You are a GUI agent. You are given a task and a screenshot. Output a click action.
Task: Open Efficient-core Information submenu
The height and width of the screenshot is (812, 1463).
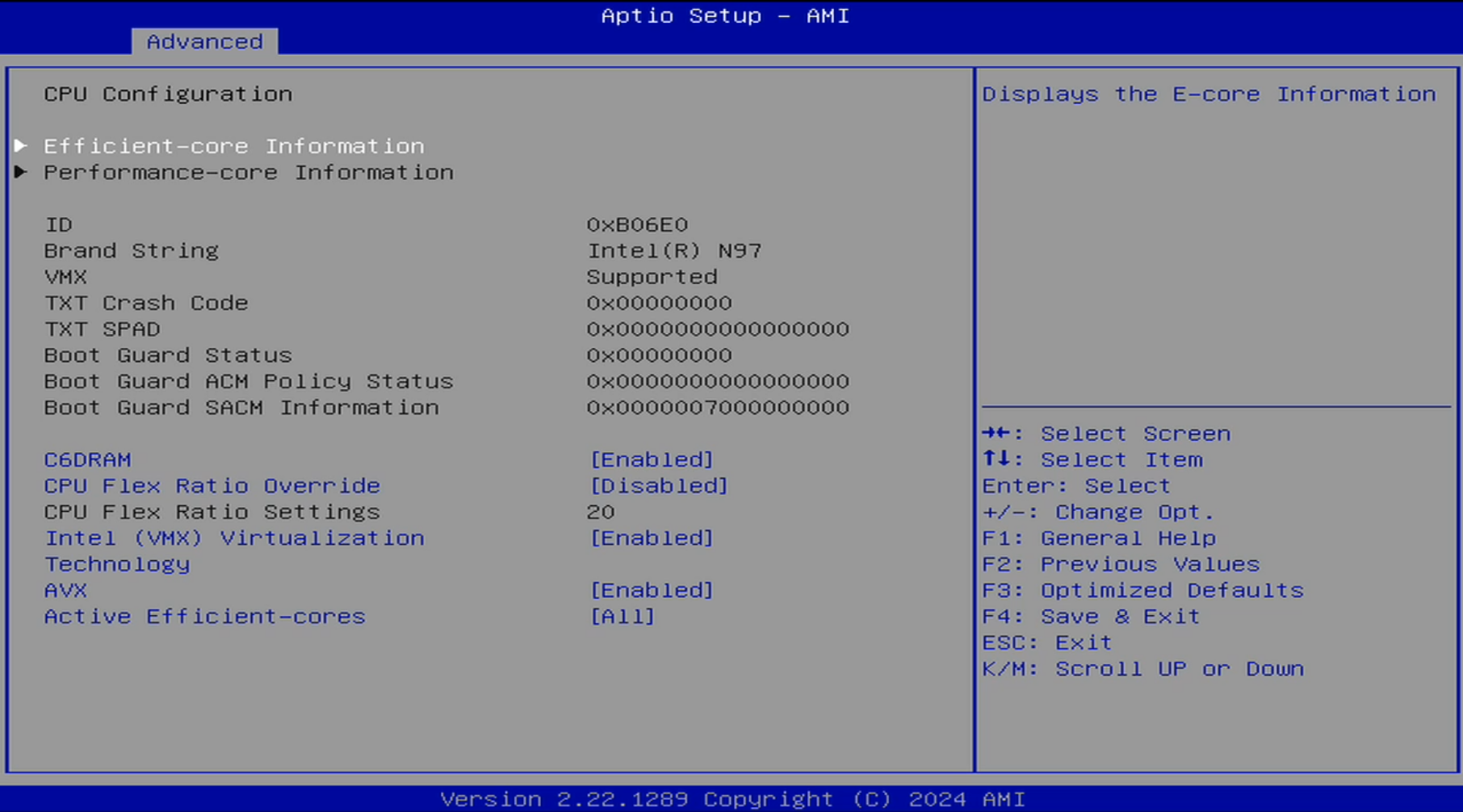pyautogui.click(x=233, y=146)
